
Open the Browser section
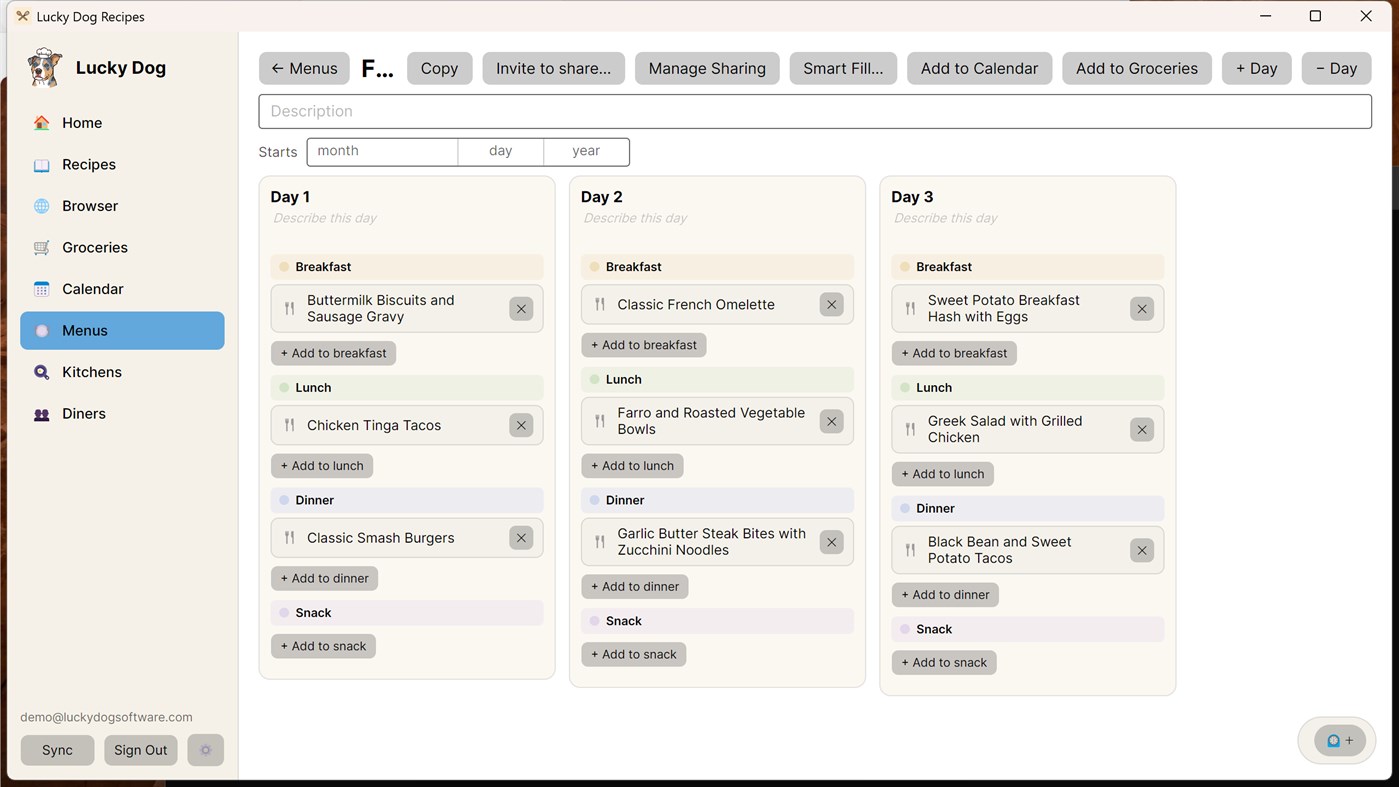[122, 206]
